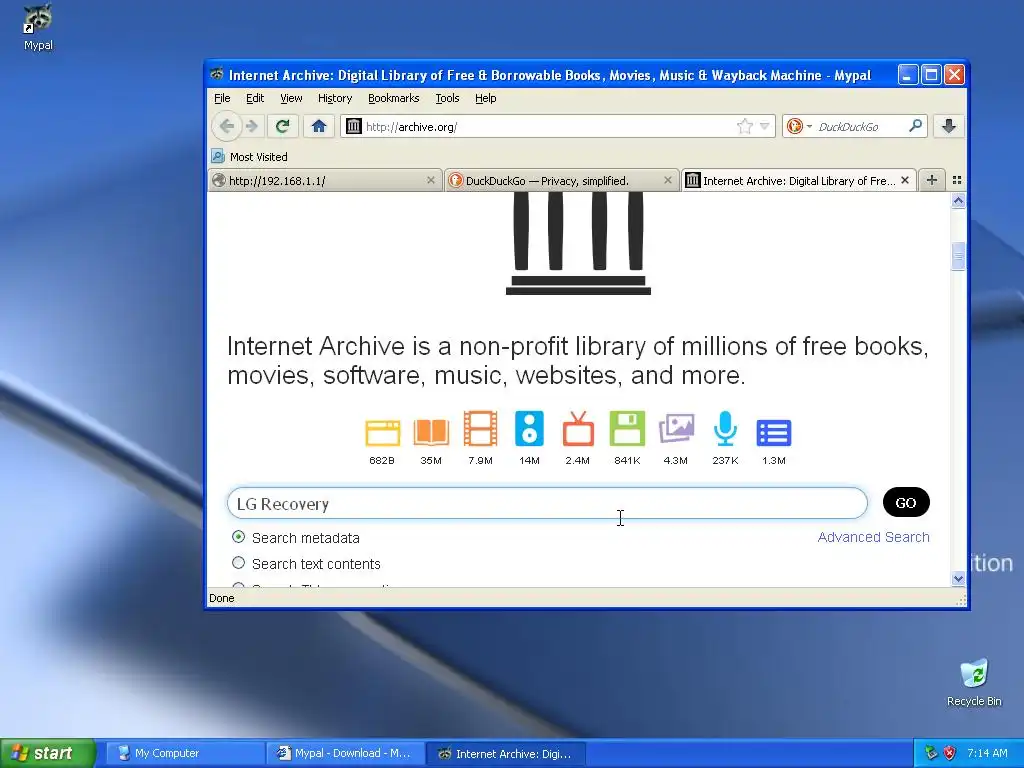Open the Concerts microphone icon (237K)
The width and height of the screenshot is (1024, 768).
pyautogui.click(x=725, y=429)
